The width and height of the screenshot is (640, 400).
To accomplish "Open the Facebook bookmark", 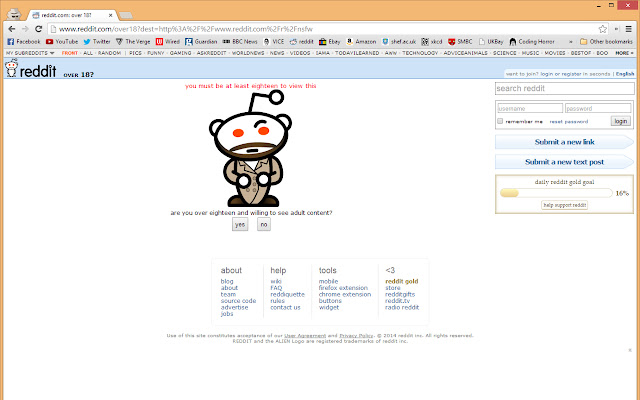I will coord(23,42).
